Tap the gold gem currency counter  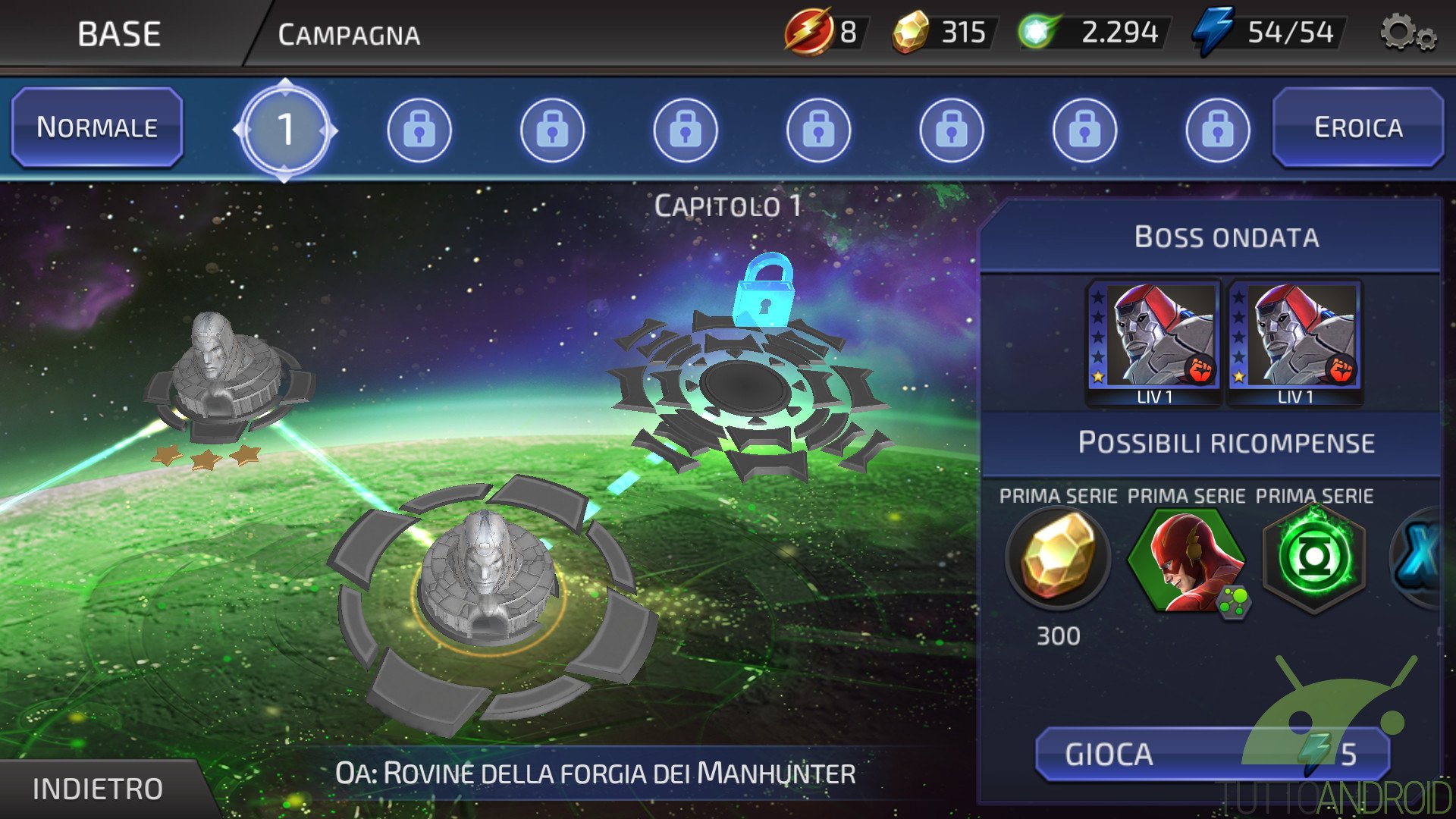[x=944, y=33]
